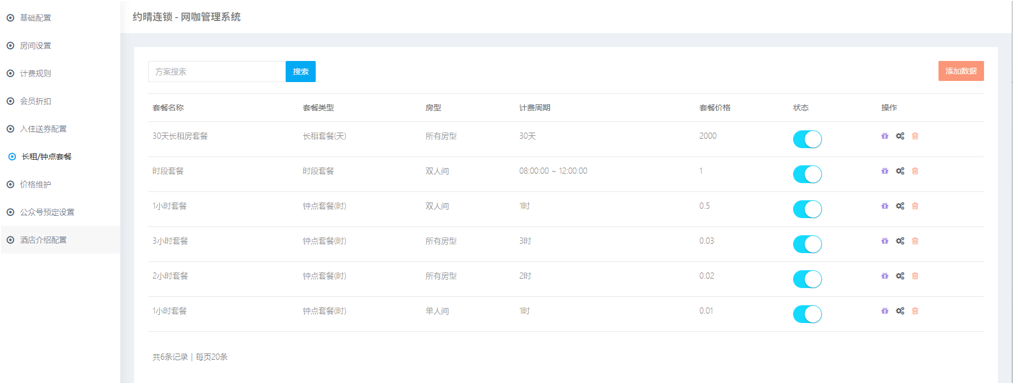Screen dimensions: 1013x385
Task: Click purple icon in 30天长租房套餐 row
Action: pyautogui.click(x=884, y=136)
